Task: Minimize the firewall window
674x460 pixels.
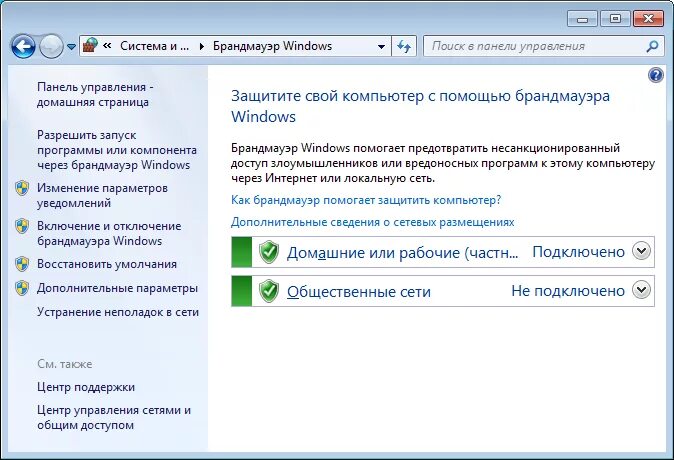Action: click(582, 19)
